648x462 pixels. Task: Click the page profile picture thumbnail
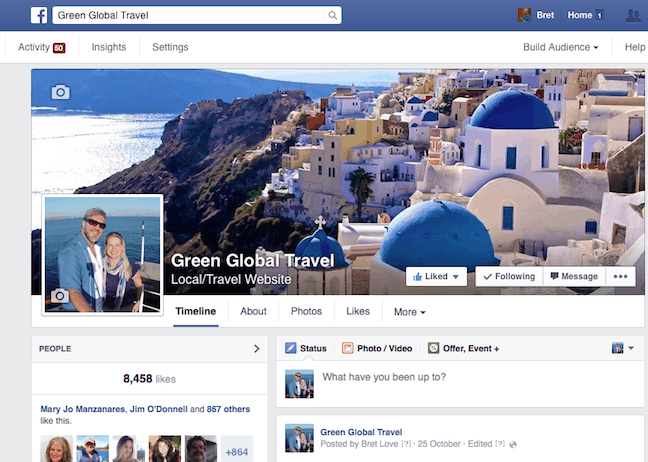[x=102, y=255]
